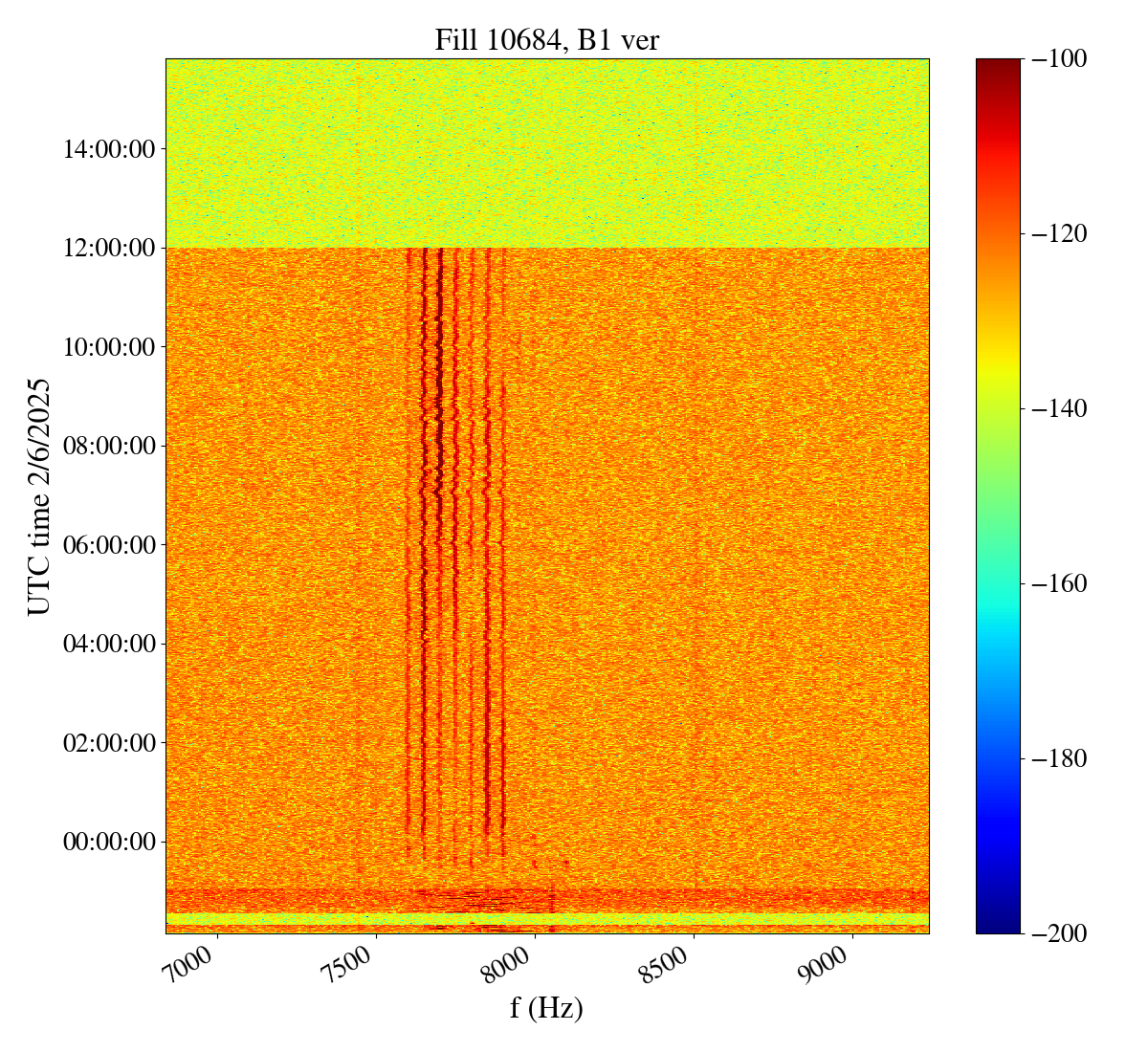
Task: Click the −100 colorbar tick label
Action: (x=1059, y=59)
